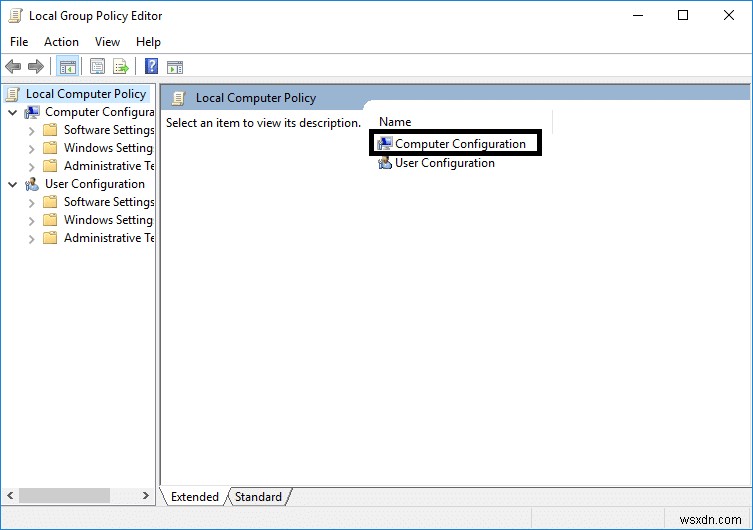The image size is (753, 530).
Task: Select Windows Settings label under User Configuration
Action: [x=109, y=220]
